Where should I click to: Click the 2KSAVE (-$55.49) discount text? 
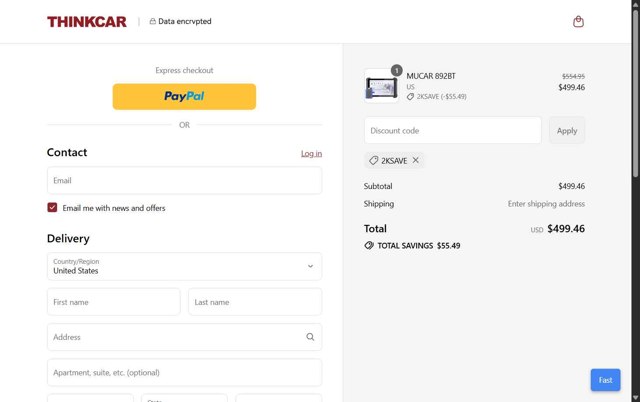442,97
